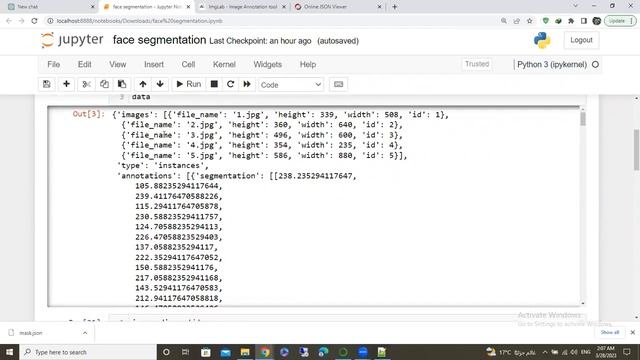Open the notification center icon
640x360 pixels.
pos(627,352)
